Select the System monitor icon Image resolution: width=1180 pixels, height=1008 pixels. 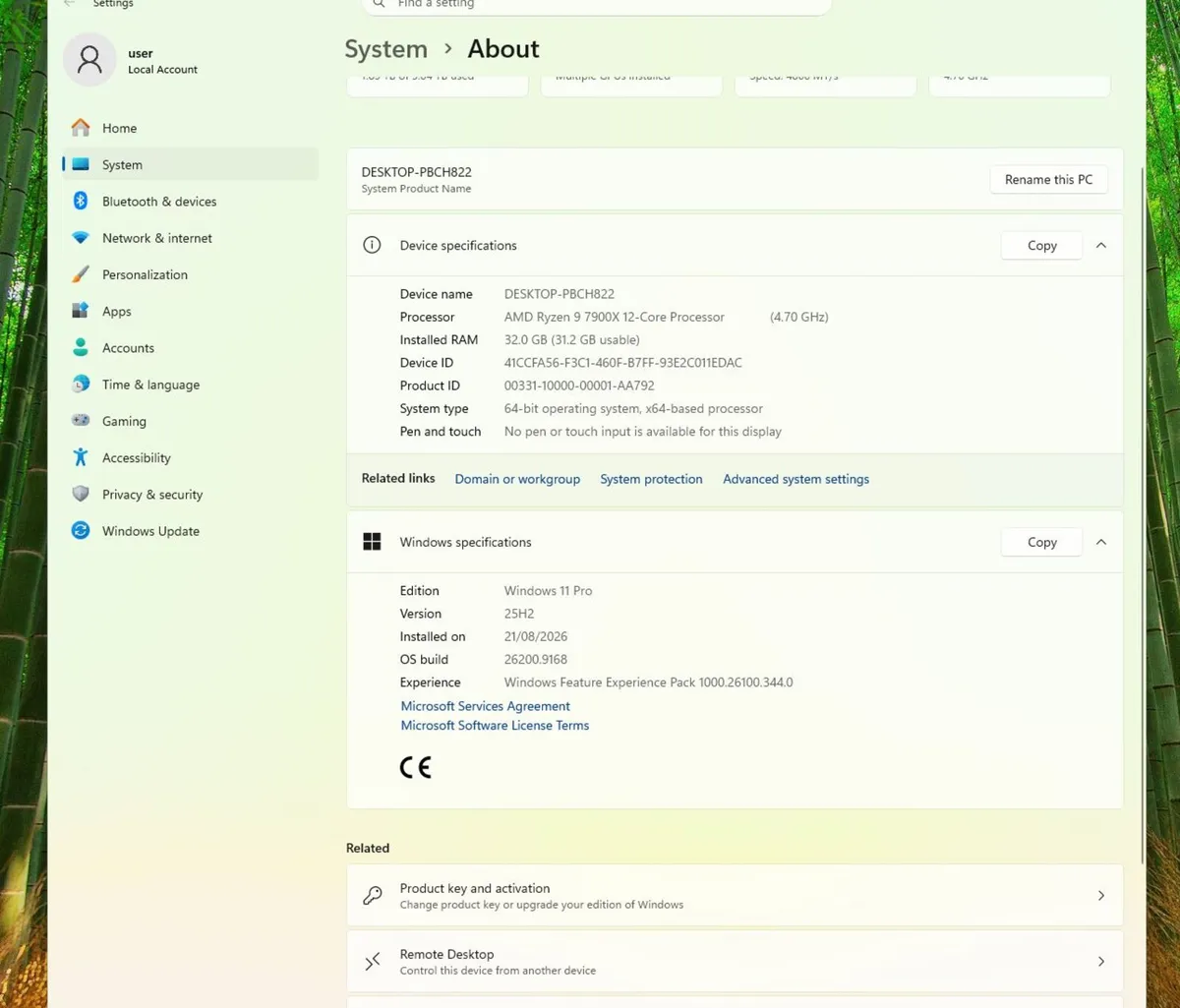click(81, 164)
